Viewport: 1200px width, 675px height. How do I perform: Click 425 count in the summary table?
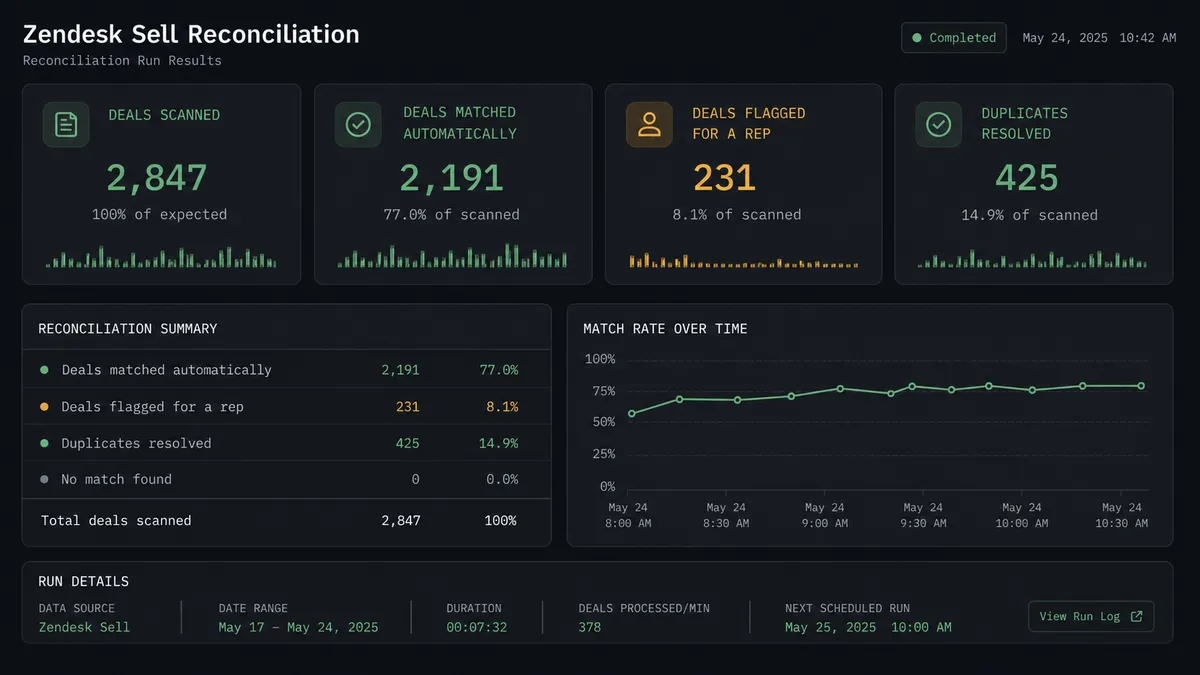tap(408, 443)
